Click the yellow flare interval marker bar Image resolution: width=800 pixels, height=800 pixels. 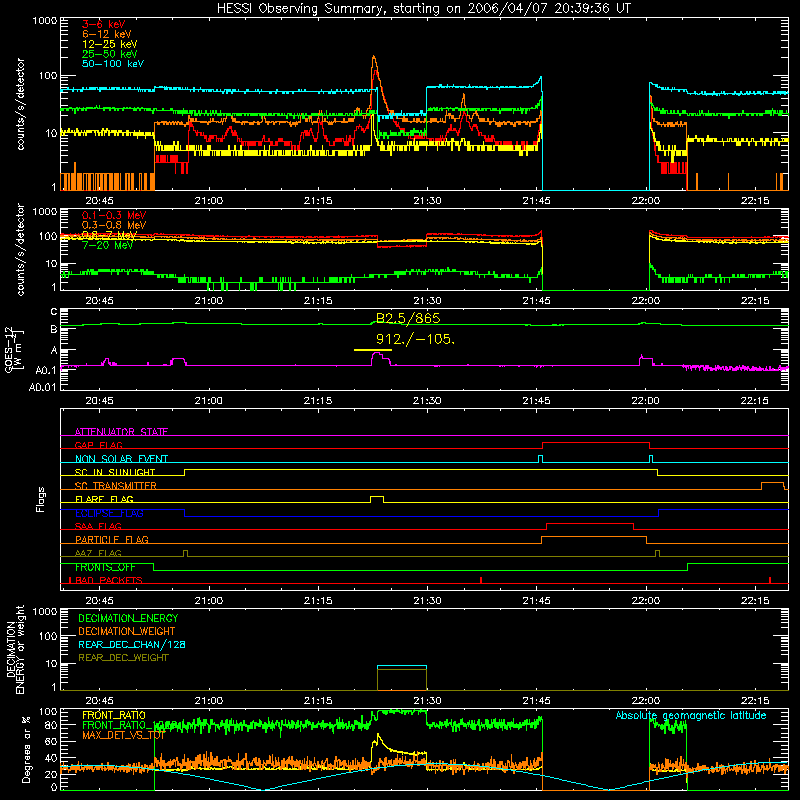[373, 350]
